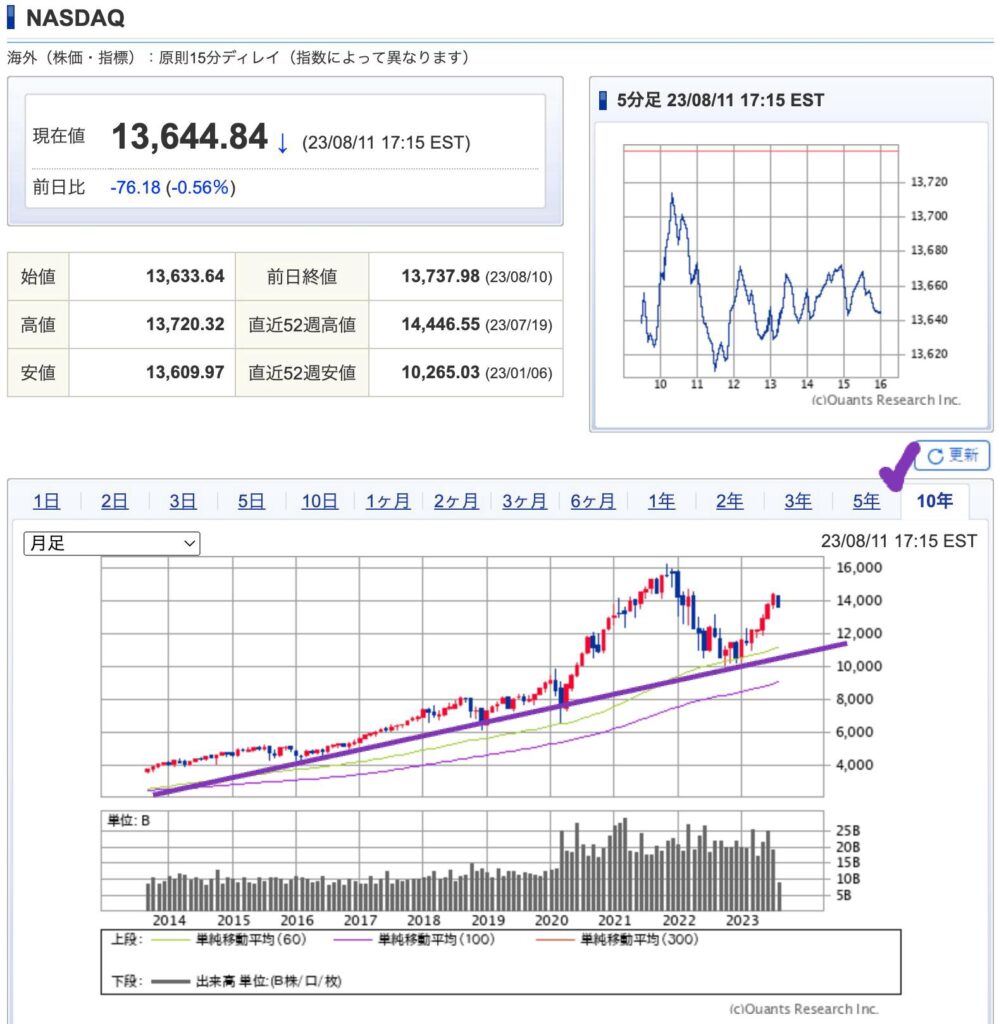Switch to the 1年 chart tab
The width and height of the screenshot is (999, 1024).
[661, 501]
